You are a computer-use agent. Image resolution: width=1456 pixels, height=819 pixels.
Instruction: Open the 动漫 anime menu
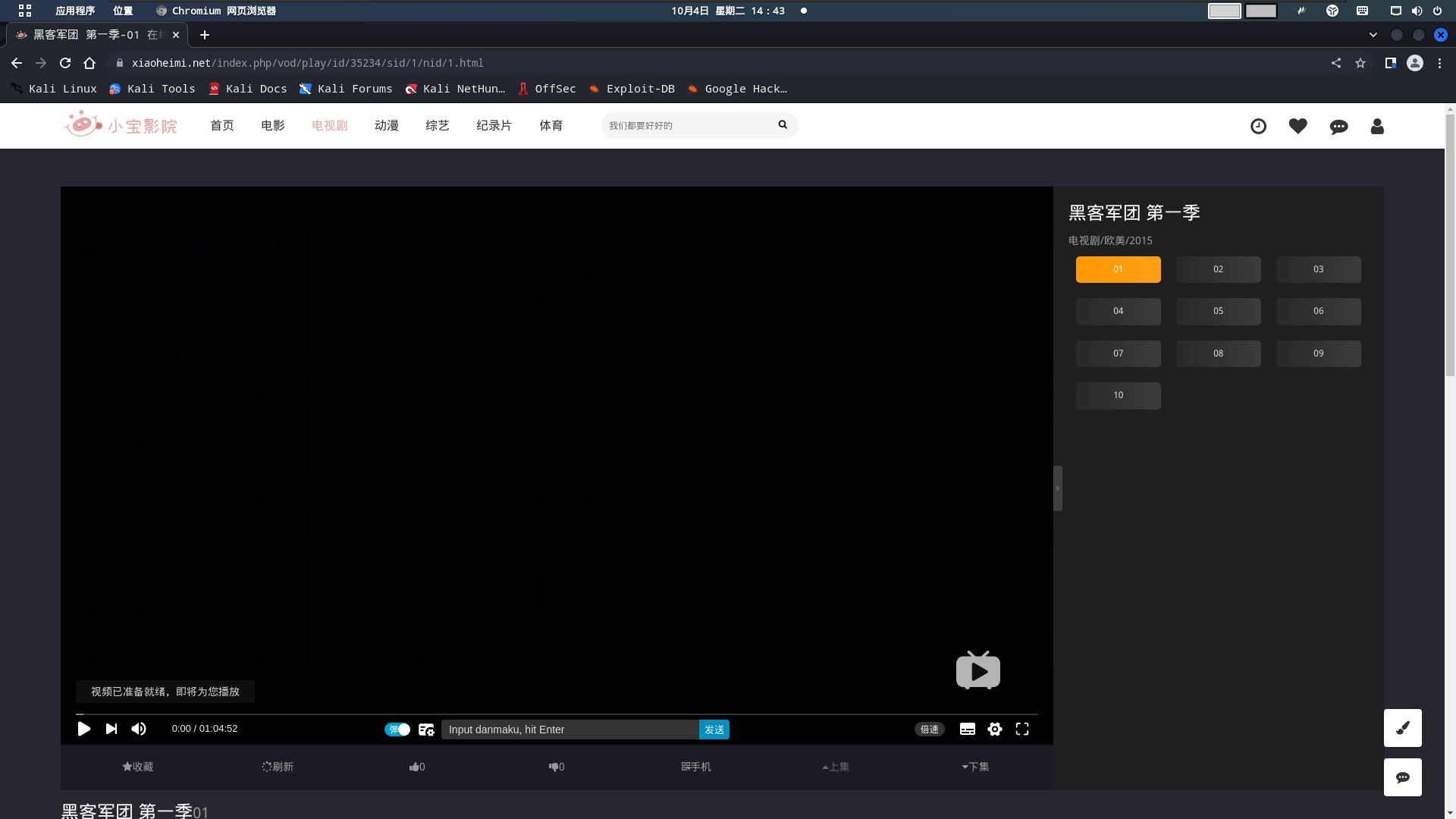(387, 126)
